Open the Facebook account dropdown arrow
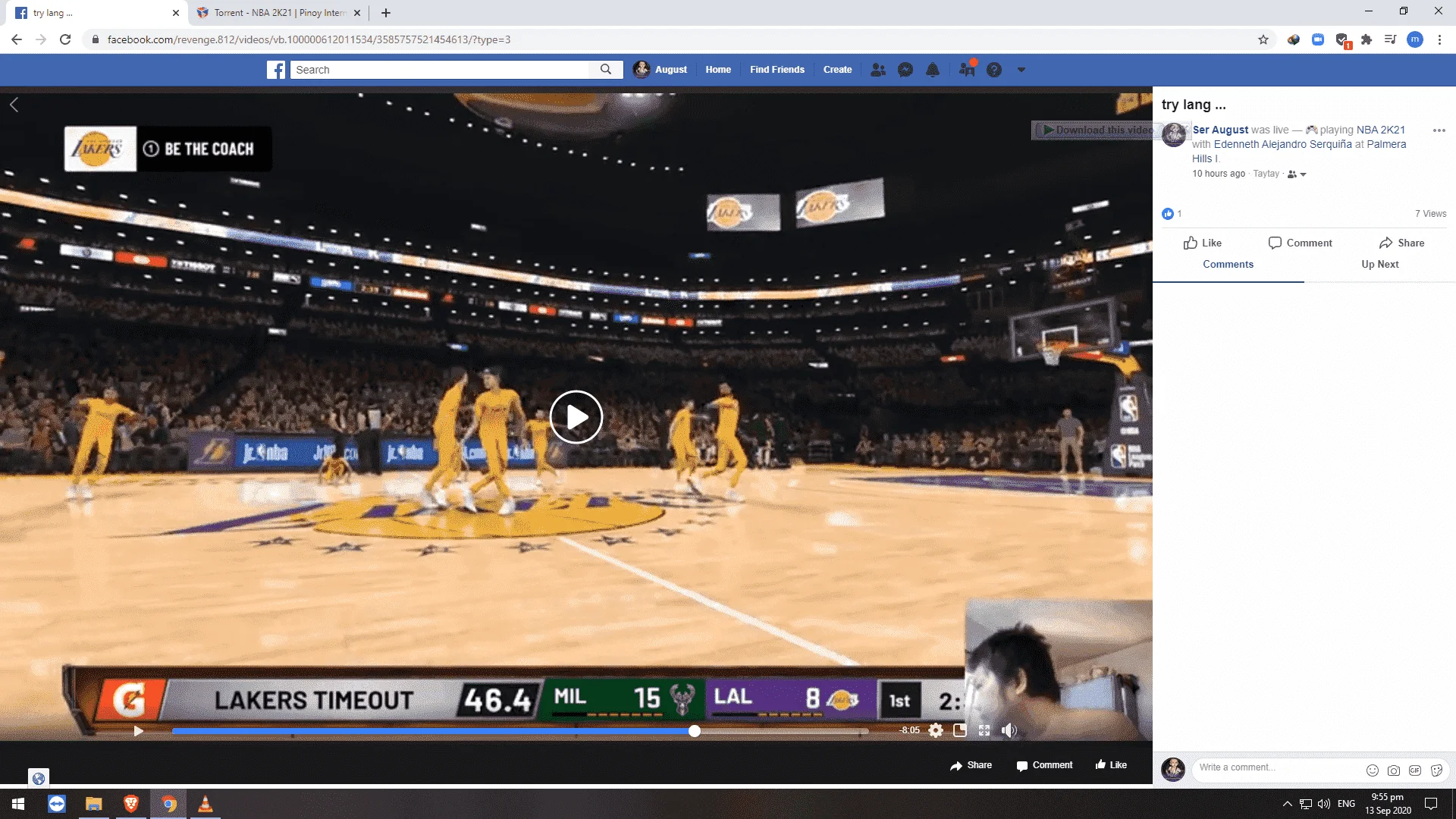The image size is (1456, 819). coord(1021,70)
